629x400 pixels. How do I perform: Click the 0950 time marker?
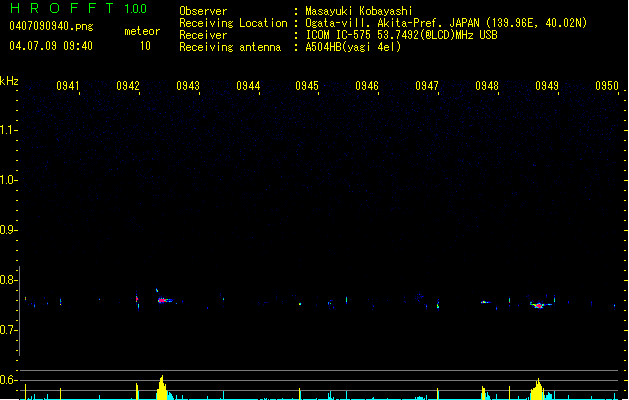pos(607,86)
